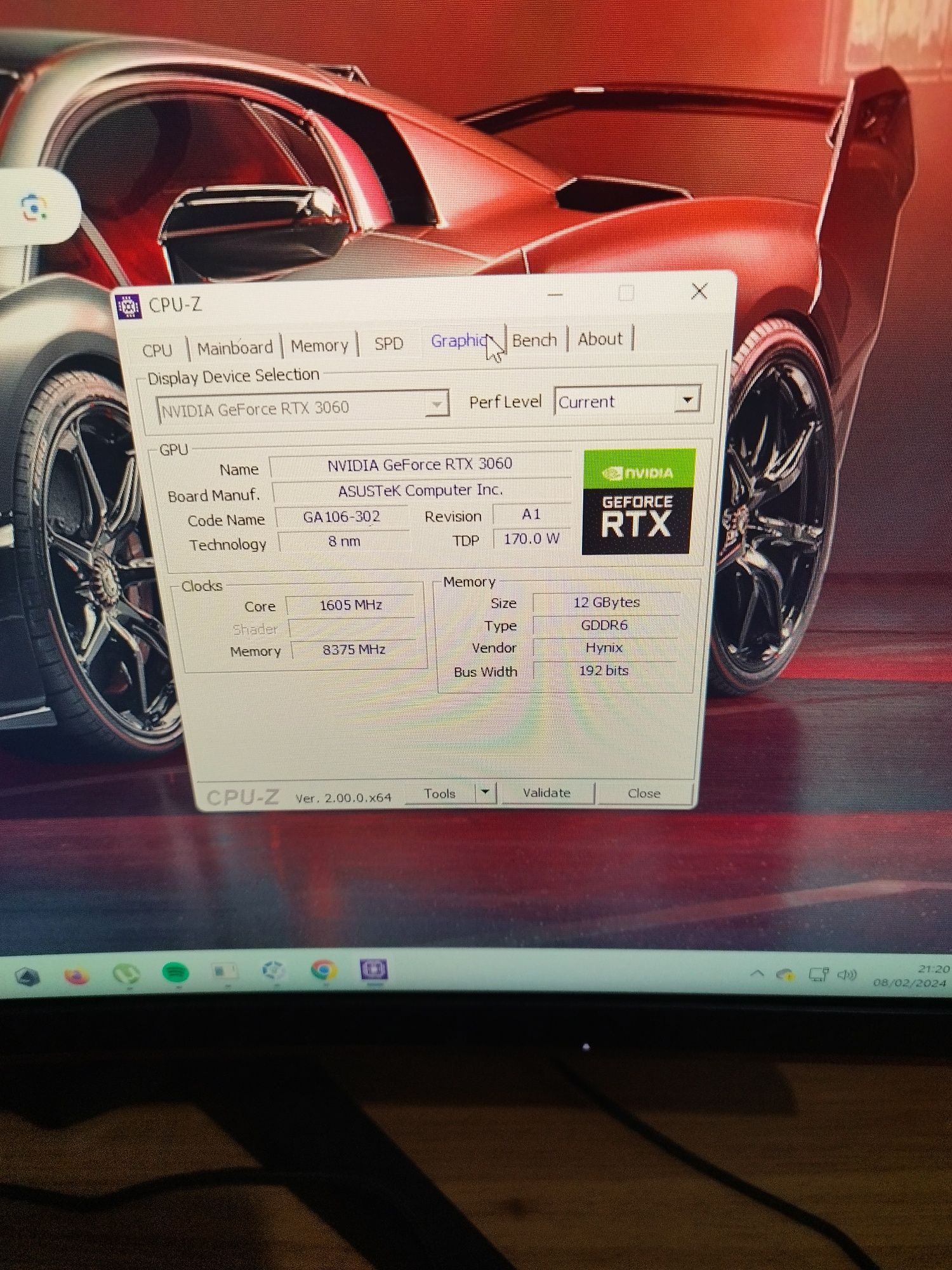The image size is (952, 1270).
Task: Click the Revision A1 value
Action: [531, 514]
